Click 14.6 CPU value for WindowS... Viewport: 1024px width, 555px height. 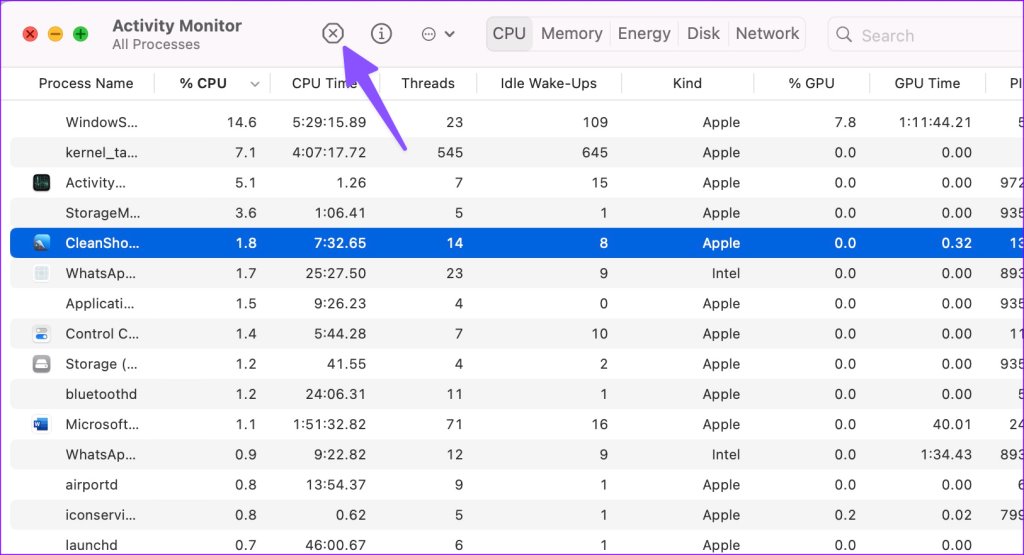242,122
